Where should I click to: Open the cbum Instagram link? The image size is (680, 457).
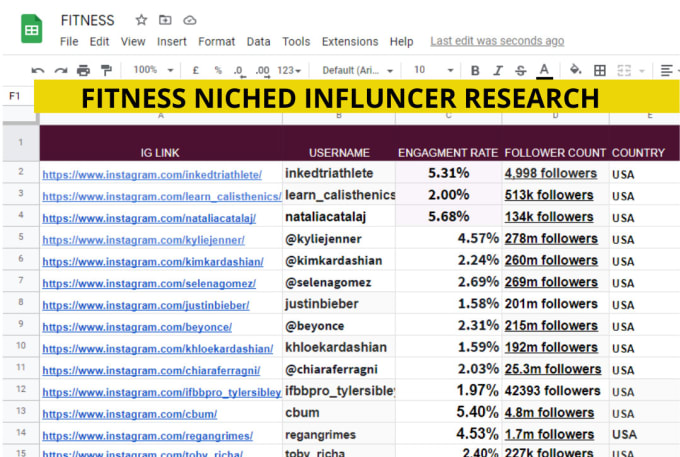(130, 414)
